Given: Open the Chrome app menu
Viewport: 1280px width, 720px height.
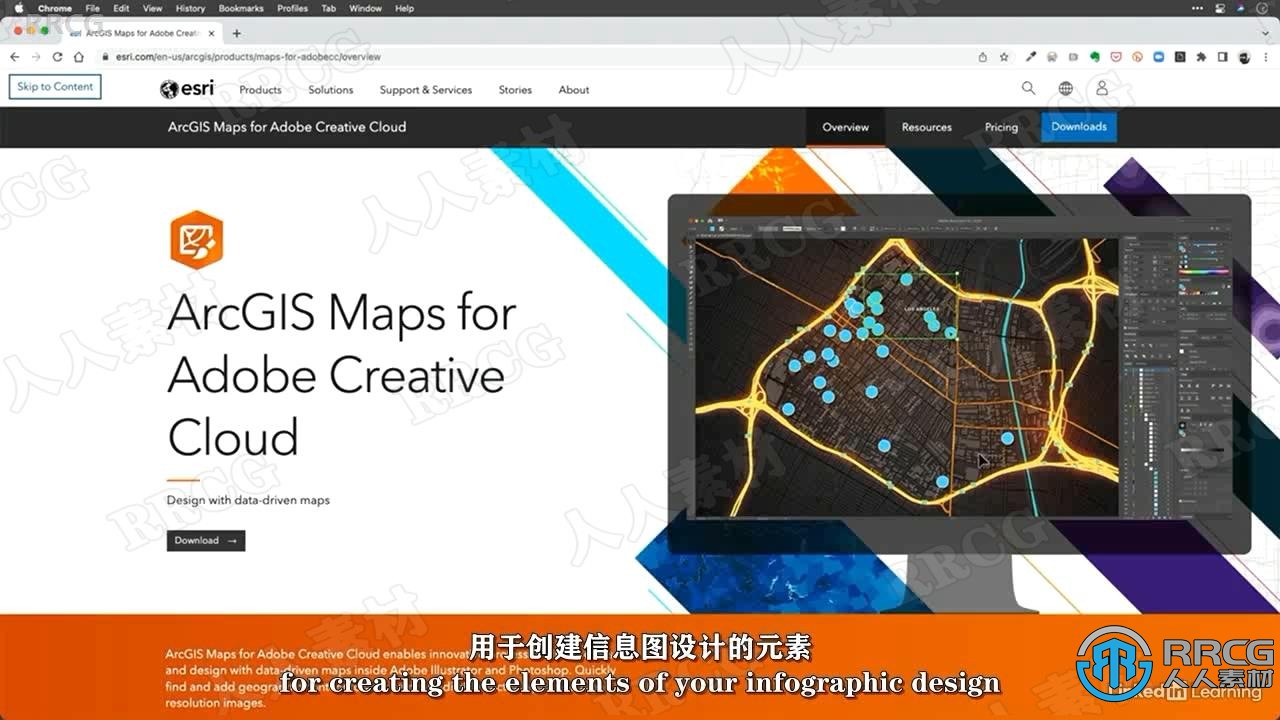Looking at the screenshot, I should (x=55, y=8).
